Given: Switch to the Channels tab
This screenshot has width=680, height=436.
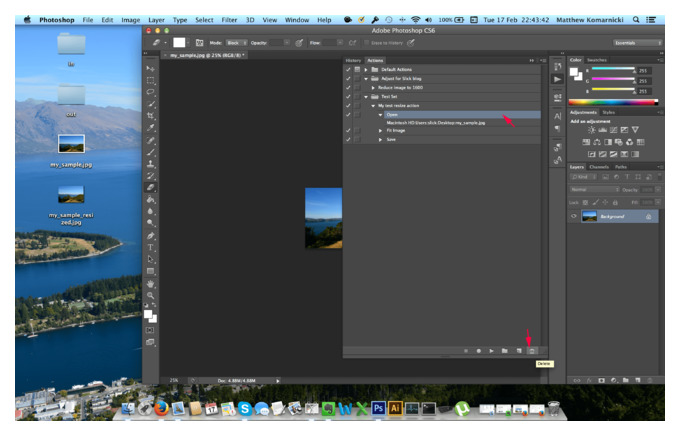Looking at the screenshot, I should (x=599, y=167).
